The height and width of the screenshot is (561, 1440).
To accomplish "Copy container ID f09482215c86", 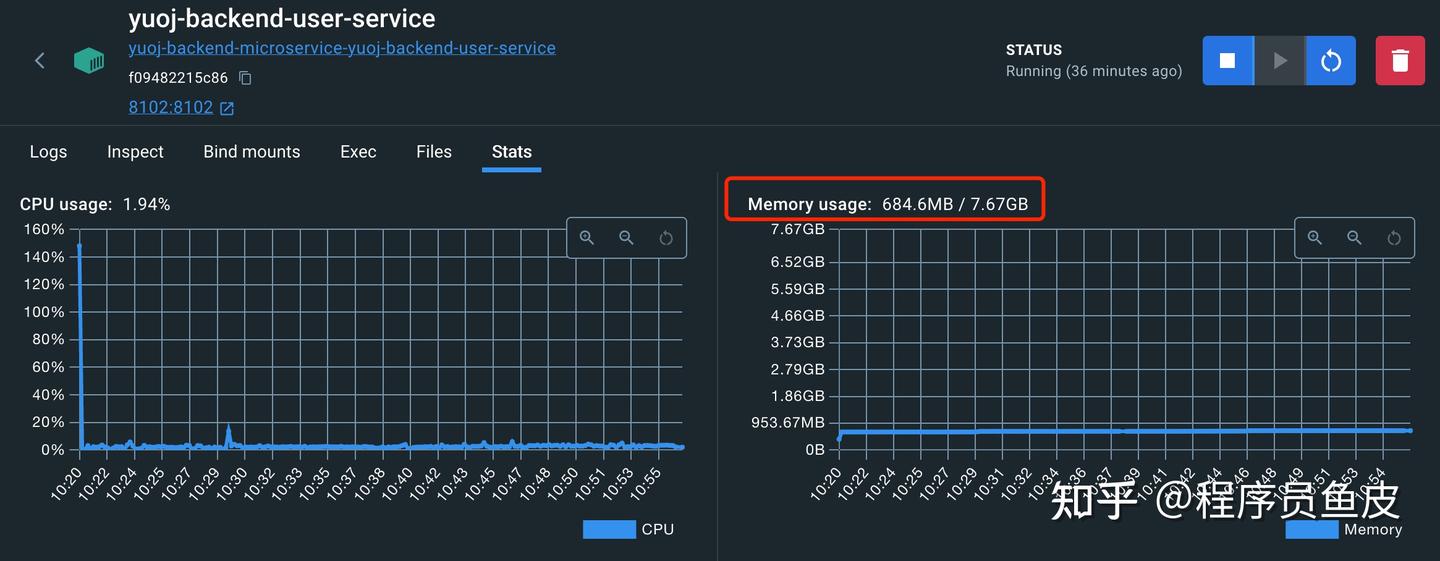I will 245,78.
